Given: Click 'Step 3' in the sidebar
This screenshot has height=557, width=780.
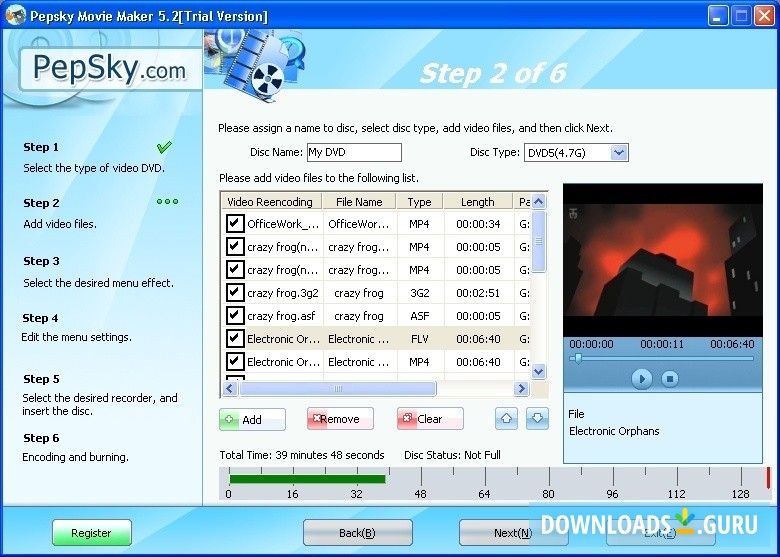Looking at the screenshot, I should coord(41,261).
